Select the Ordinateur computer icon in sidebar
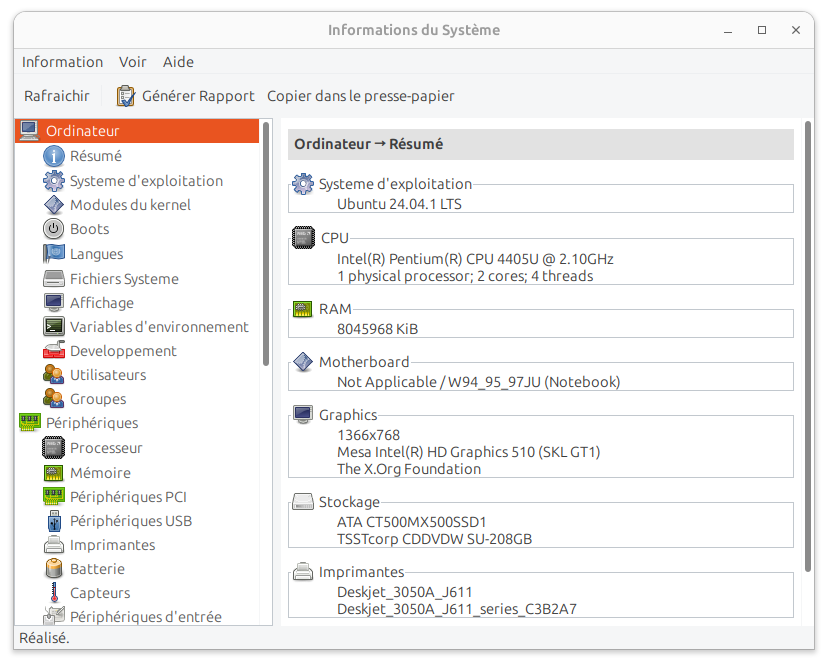The height and width of the screenshot is (666, 828). pos(29,130)
